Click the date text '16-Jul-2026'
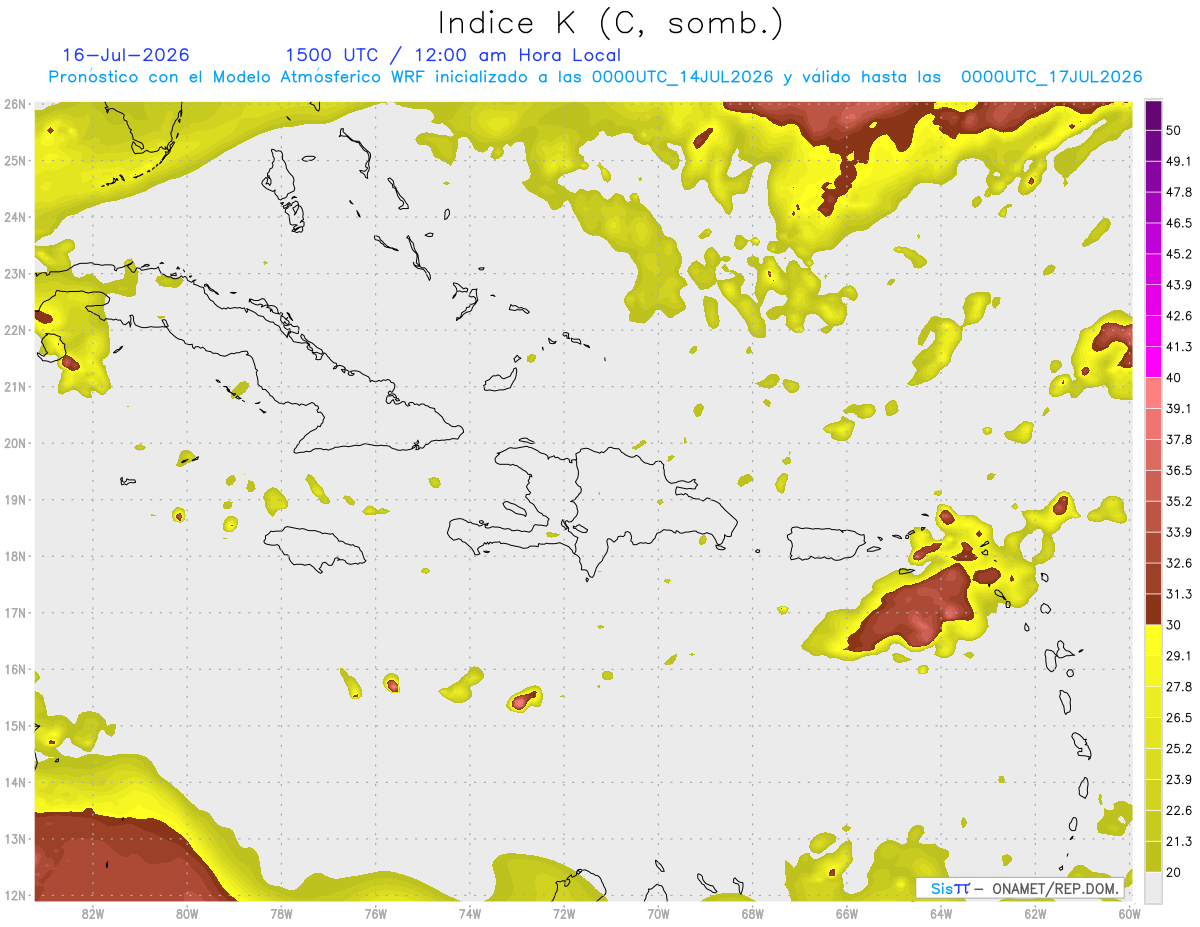Viewport: 1200px width, 927px height. pos(126,55)
